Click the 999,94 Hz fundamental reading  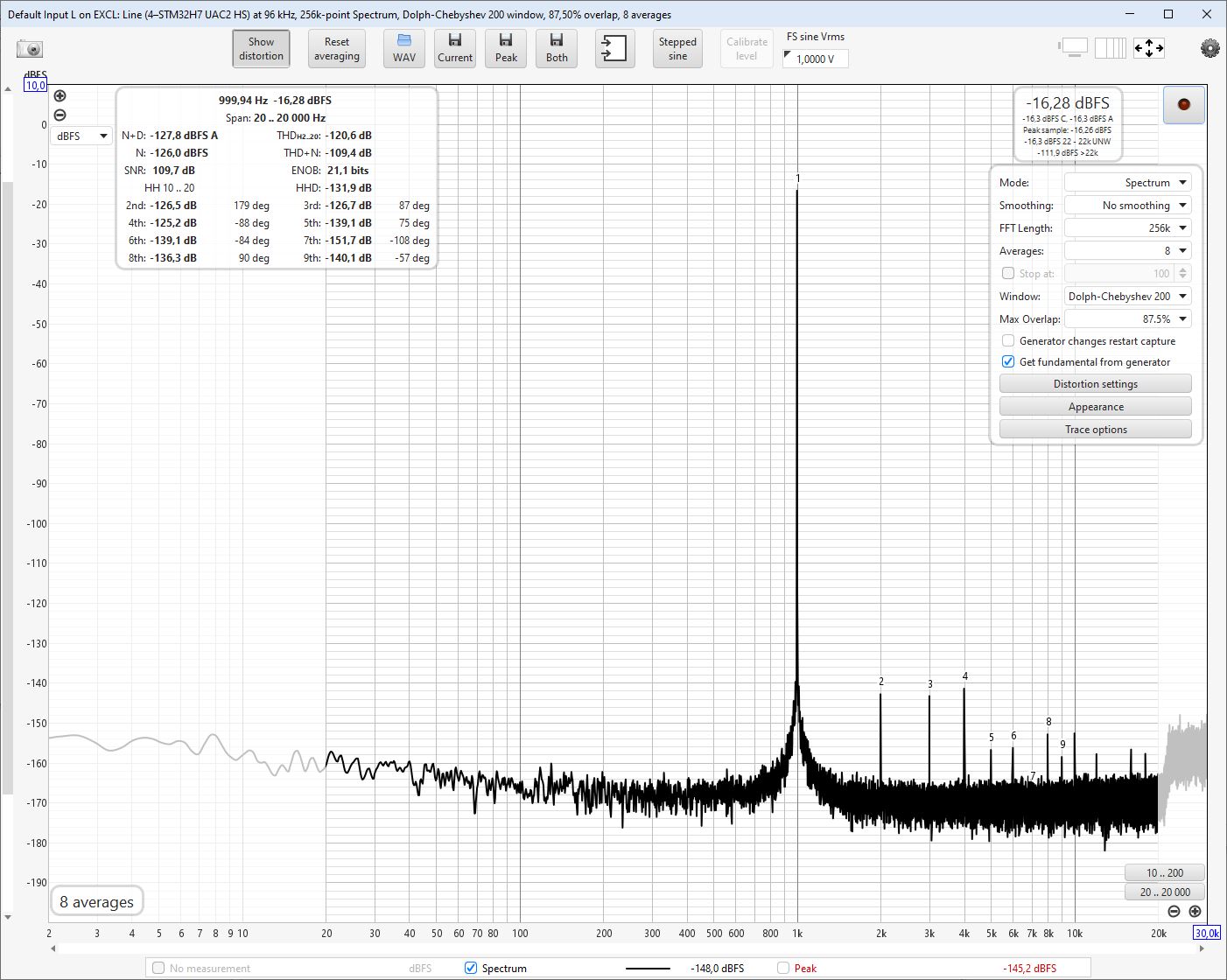[x=243, y=101]
